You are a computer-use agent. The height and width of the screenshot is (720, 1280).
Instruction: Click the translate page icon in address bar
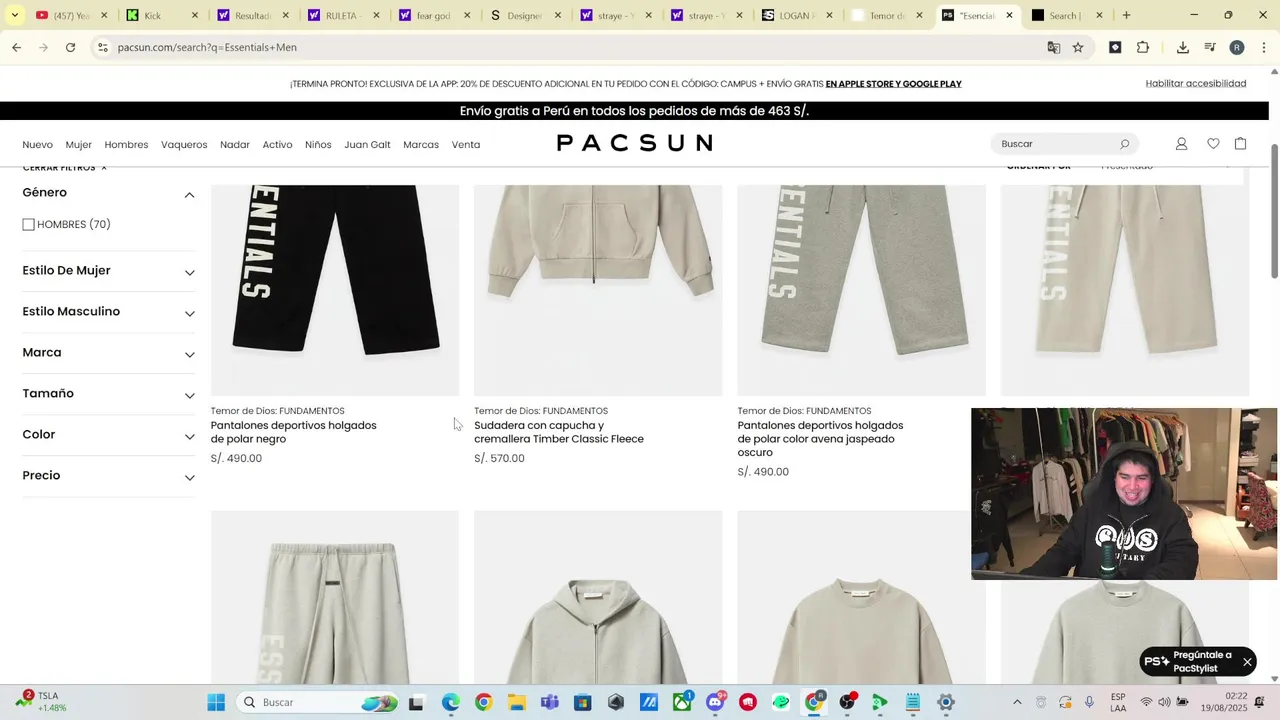pyautogui.click(x=1053, y=47)
